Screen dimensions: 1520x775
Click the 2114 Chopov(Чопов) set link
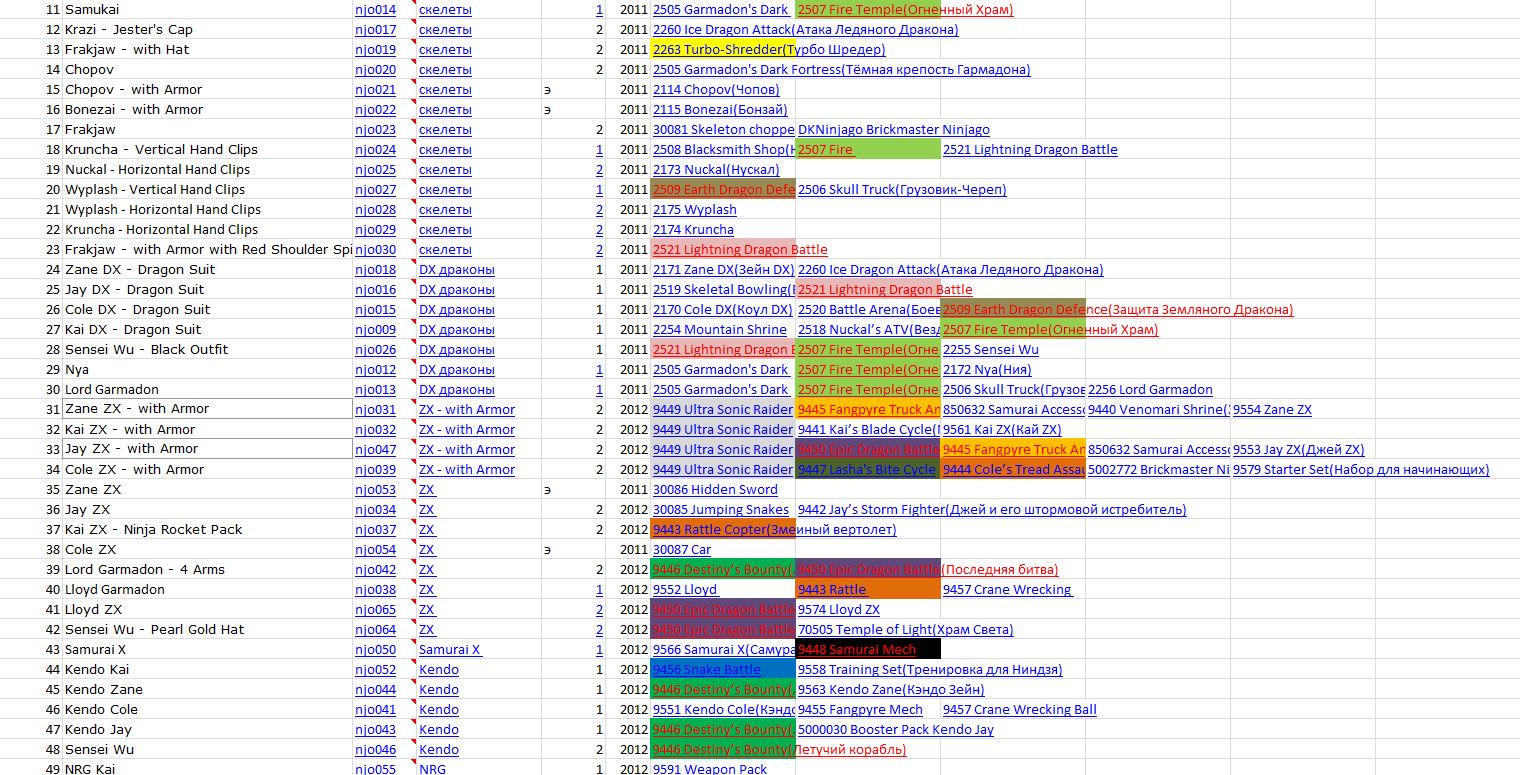click(716, 90)
